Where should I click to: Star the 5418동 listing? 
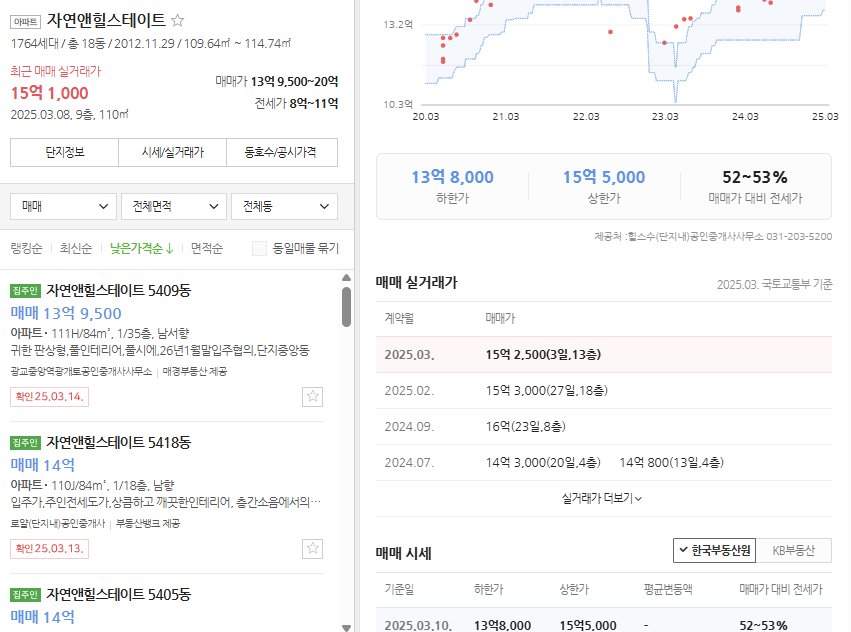[x=313, y=548]
